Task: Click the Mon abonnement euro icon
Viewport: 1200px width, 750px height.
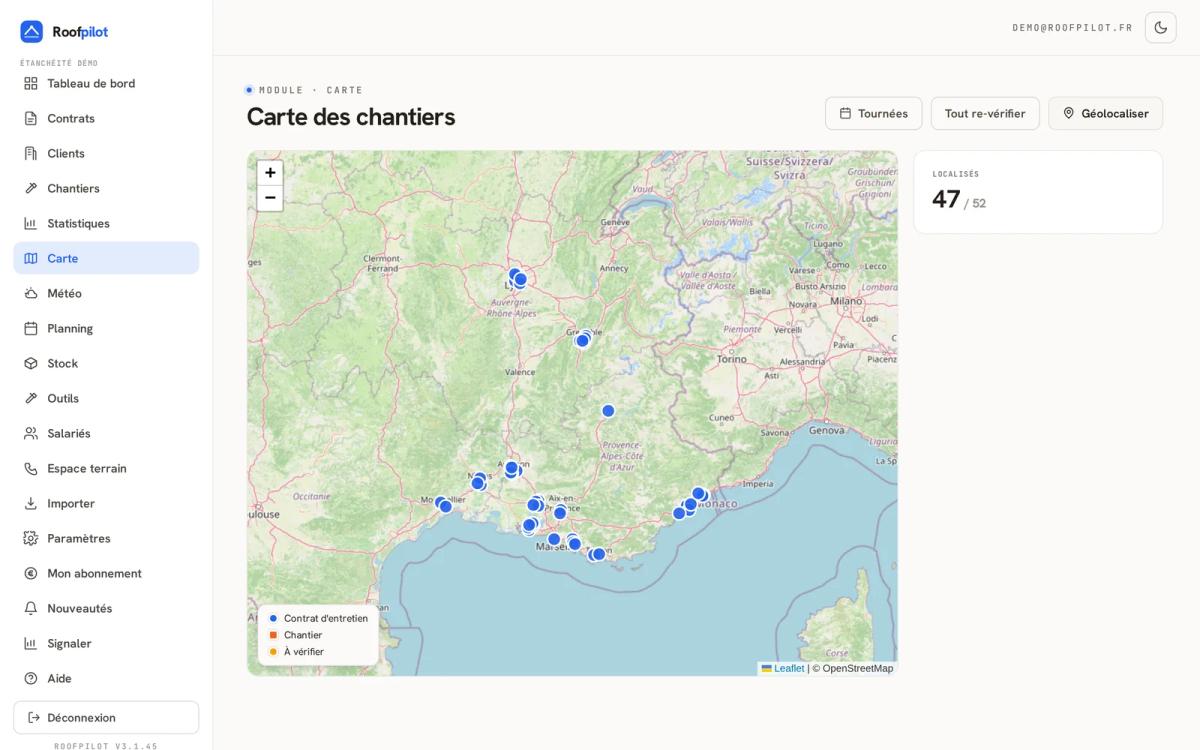Action: [31, 573]
